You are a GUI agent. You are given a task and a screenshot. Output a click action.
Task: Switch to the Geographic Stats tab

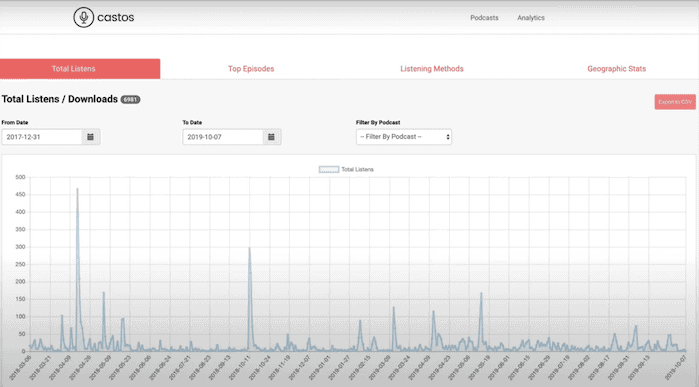point(617,69)
